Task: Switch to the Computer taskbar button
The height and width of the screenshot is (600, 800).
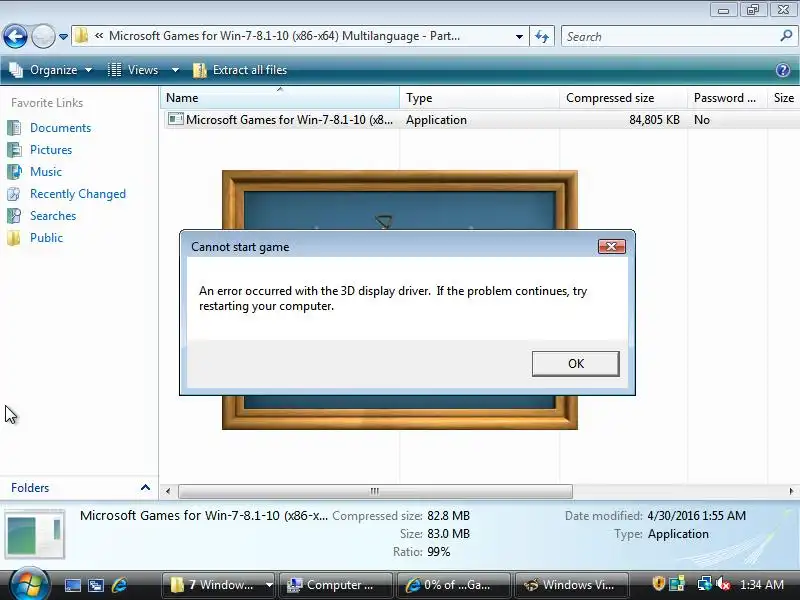Action: pos(336,585)
